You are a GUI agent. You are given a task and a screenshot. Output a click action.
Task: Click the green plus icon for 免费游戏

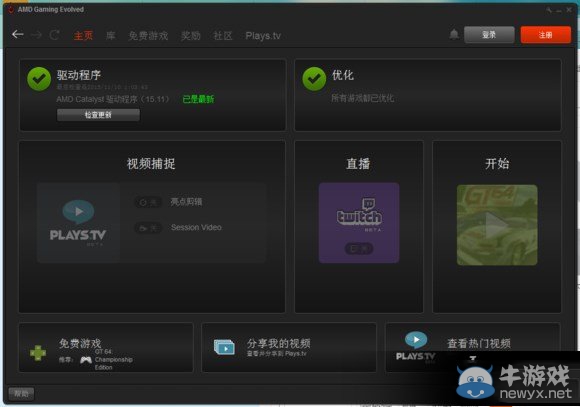[x=38, y=353]
